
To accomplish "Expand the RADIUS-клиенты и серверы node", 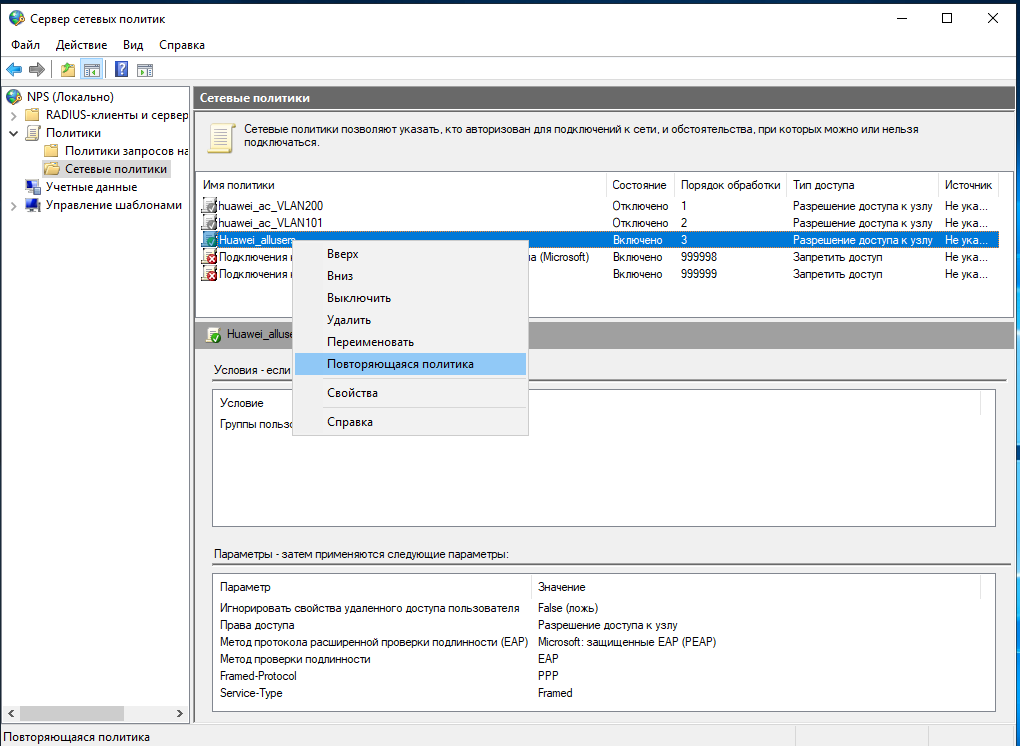I will pos(13,115).
